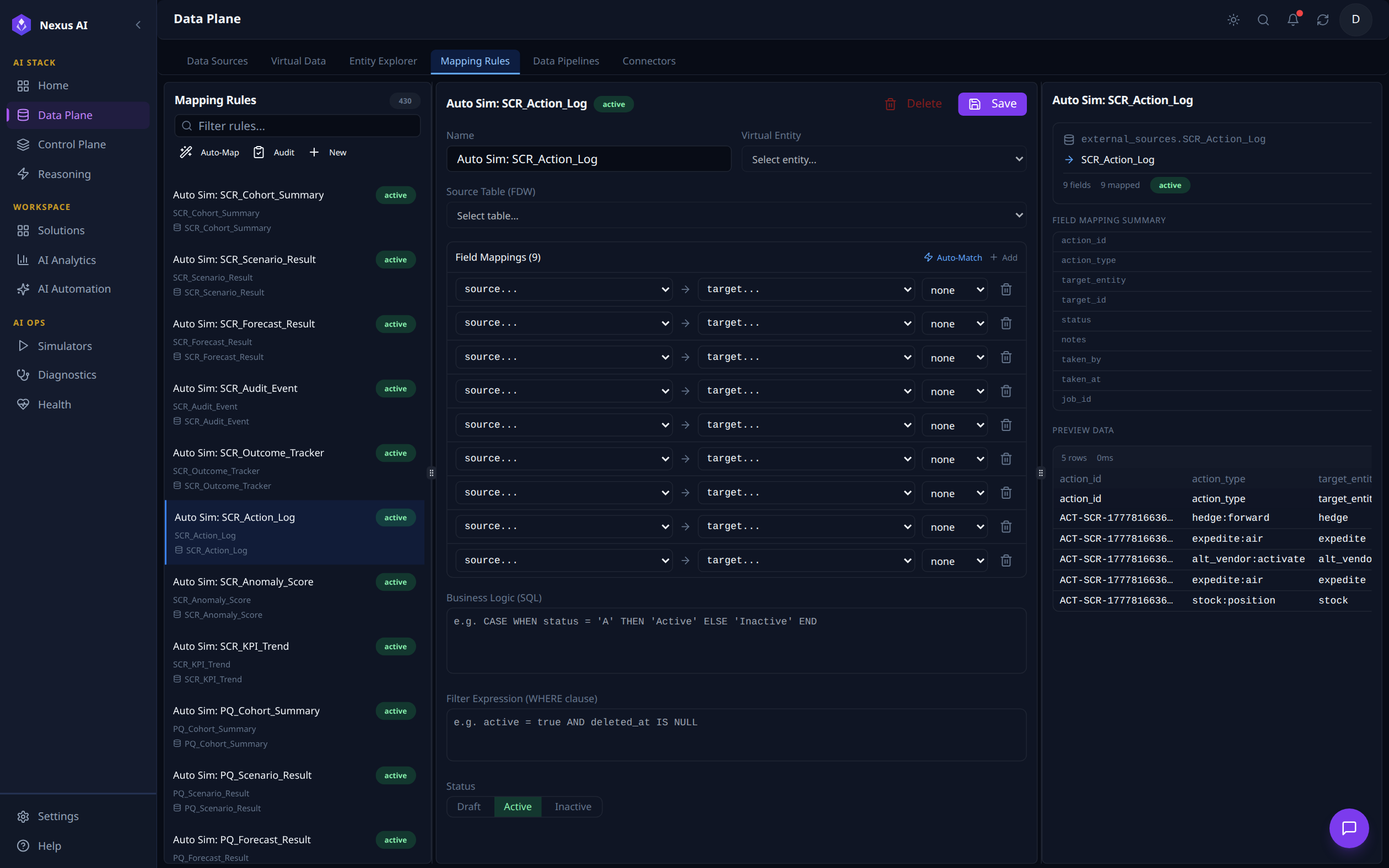Click the left panel resize handle

pyautogui.click(x=432, y=473)
